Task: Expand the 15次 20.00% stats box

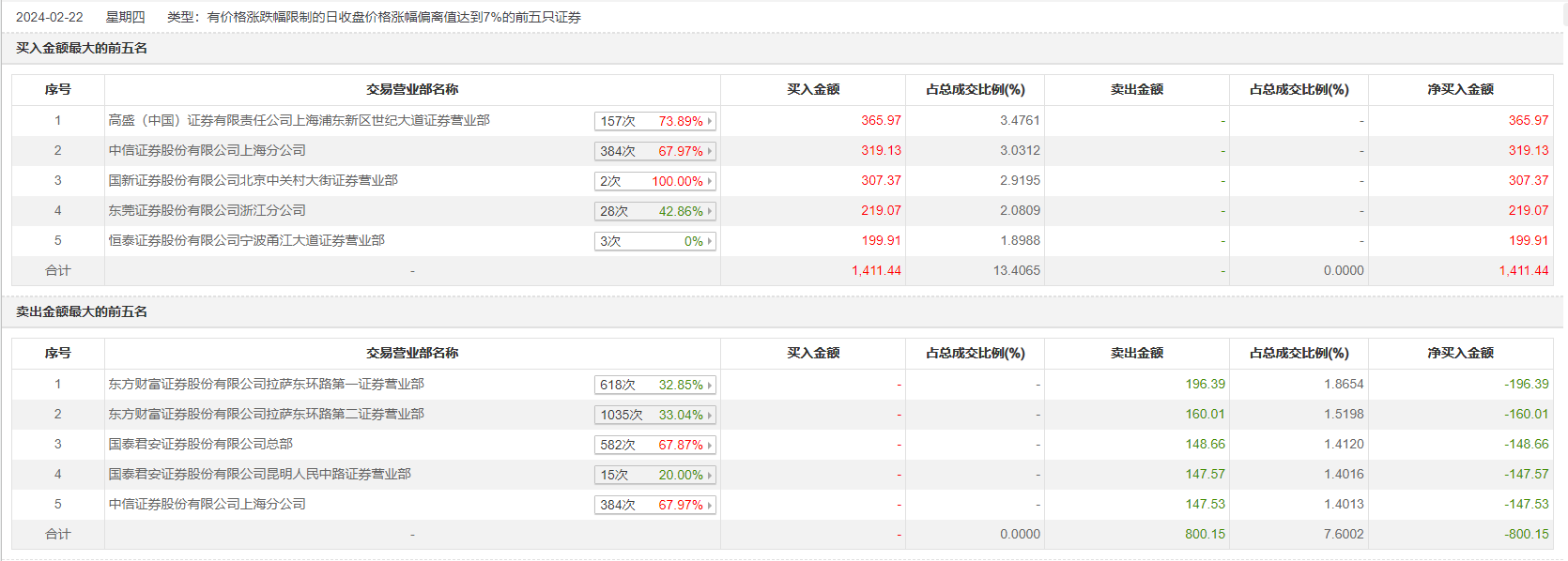Action: tap(655, 475)
